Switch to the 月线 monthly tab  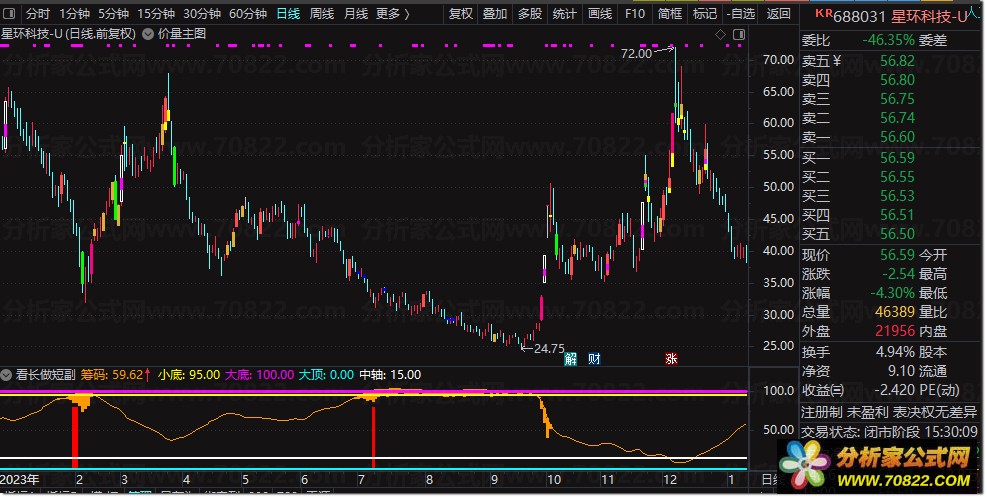tap(356, 13)
